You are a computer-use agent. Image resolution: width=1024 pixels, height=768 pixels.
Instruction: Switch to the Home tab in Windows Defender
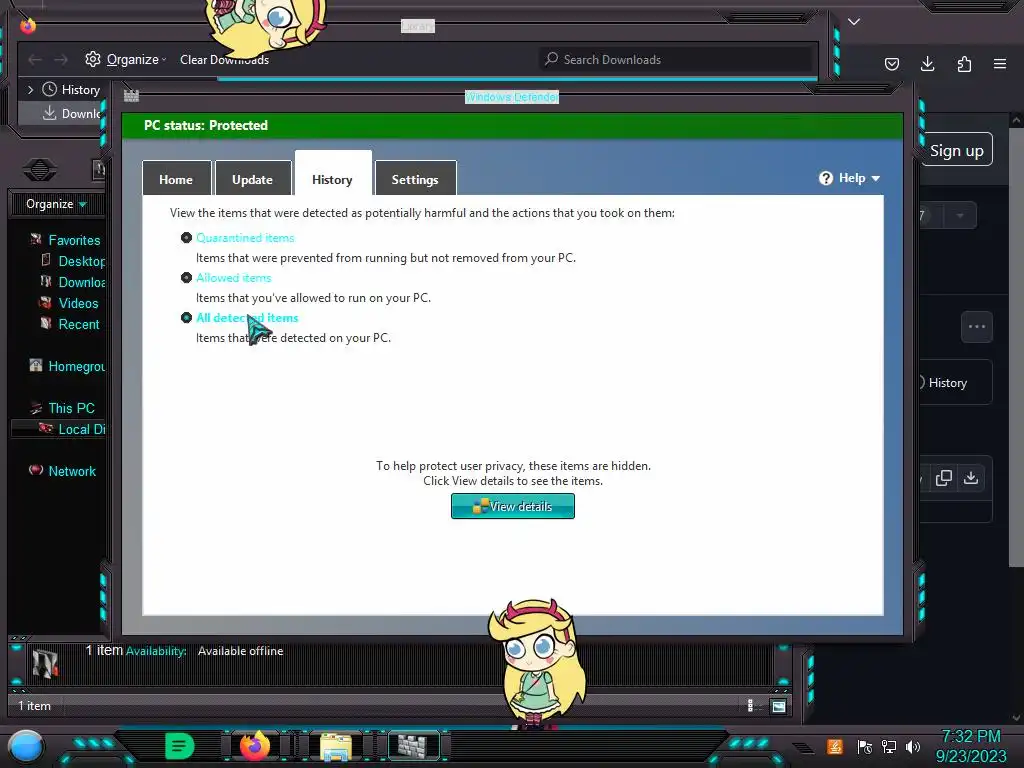click(x=176, y=179)
